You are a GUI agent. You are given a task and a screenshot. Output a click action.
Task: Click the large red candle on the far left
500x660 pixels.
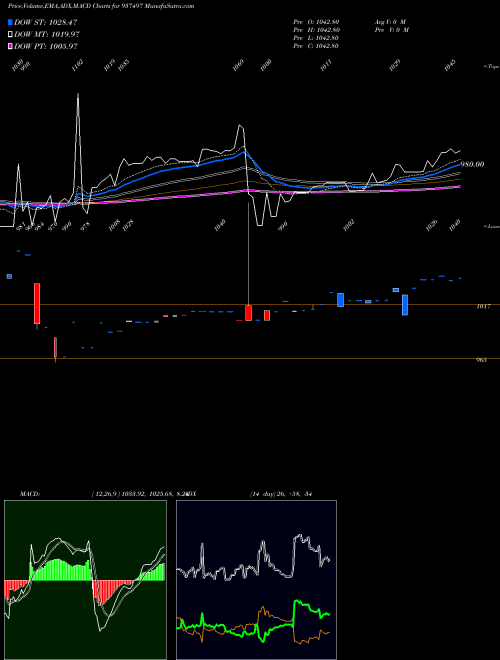coord(37,303)
